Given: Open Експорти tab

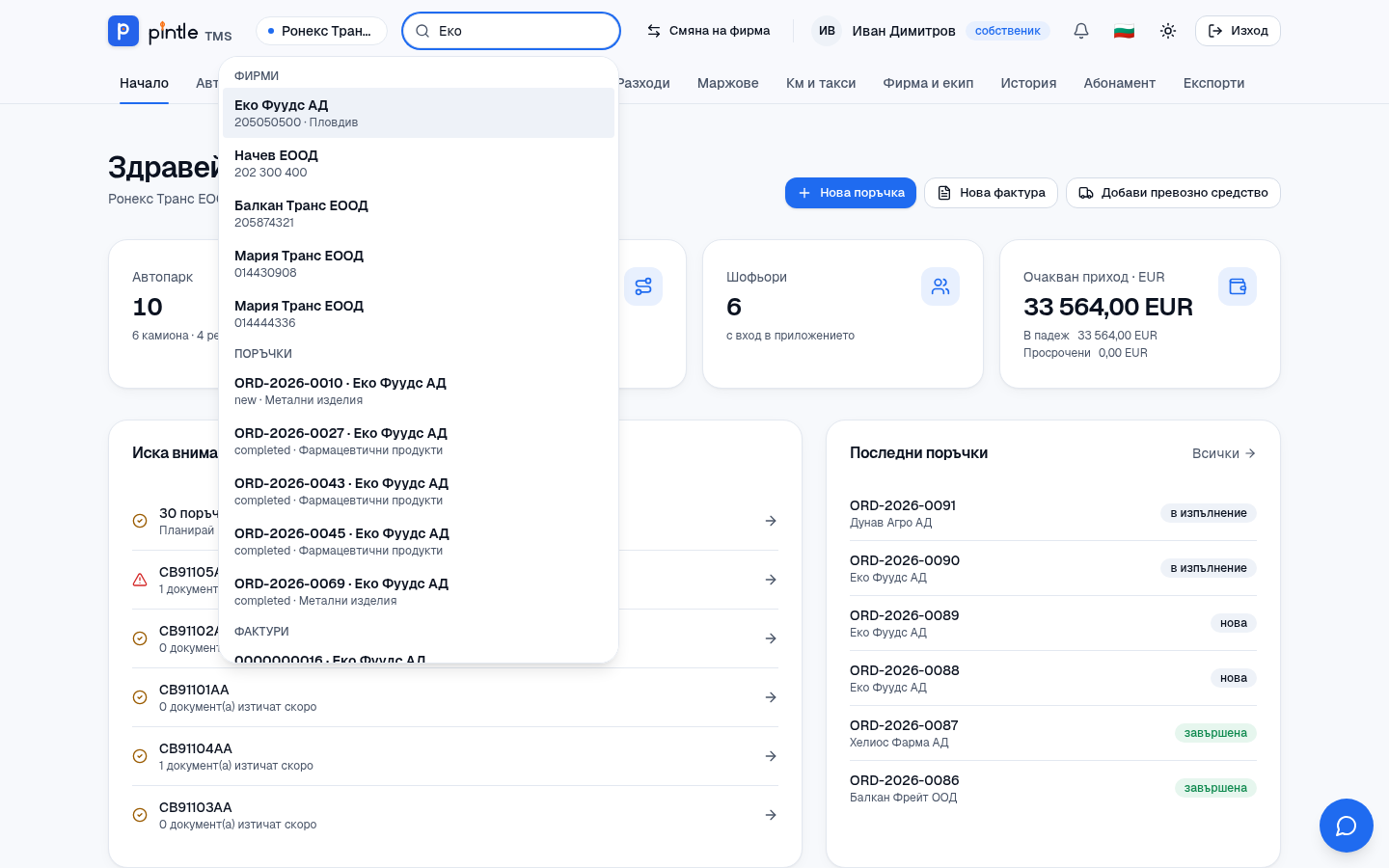Looking at the screenshot, I should click(x=1213, y=84).
